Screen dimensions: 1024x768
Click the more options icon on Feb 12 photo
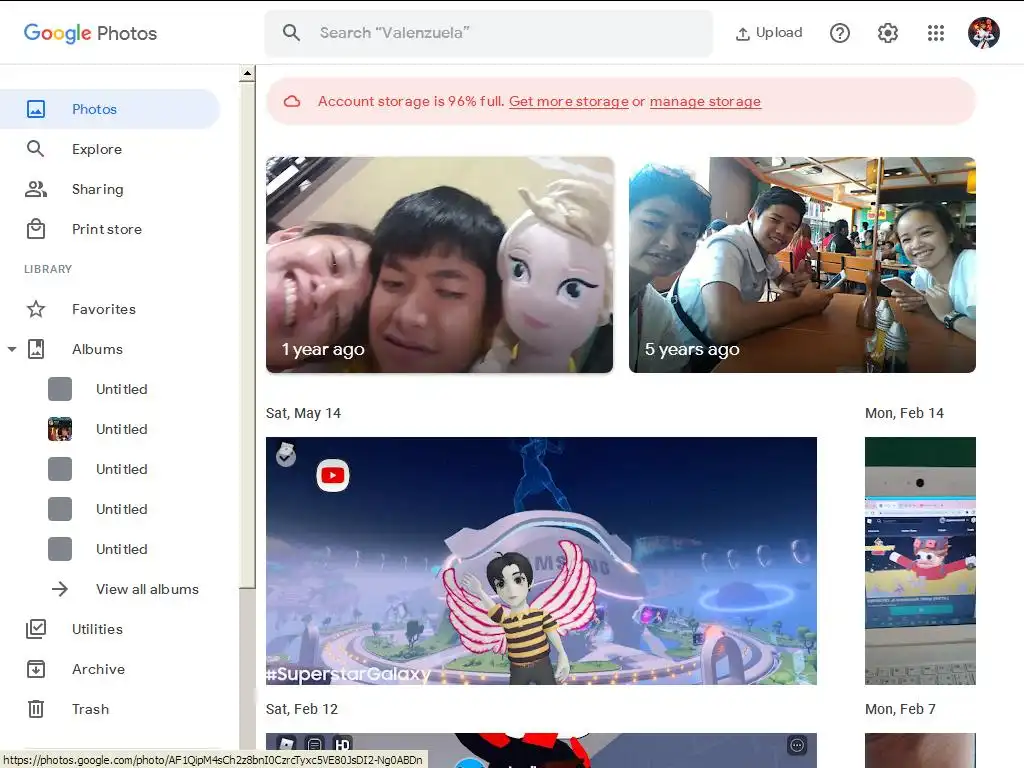coord(797,745)
